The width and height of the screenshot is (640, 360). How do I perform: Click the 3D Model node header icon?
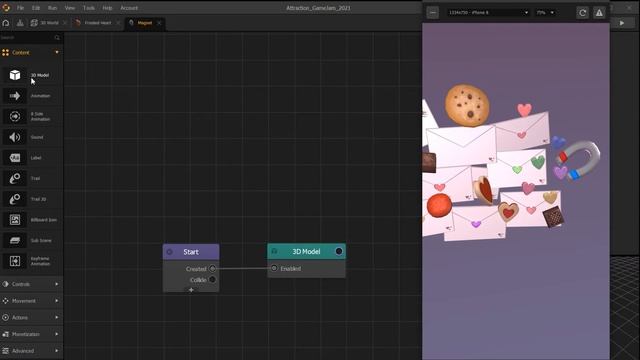(x=274, y=251)
